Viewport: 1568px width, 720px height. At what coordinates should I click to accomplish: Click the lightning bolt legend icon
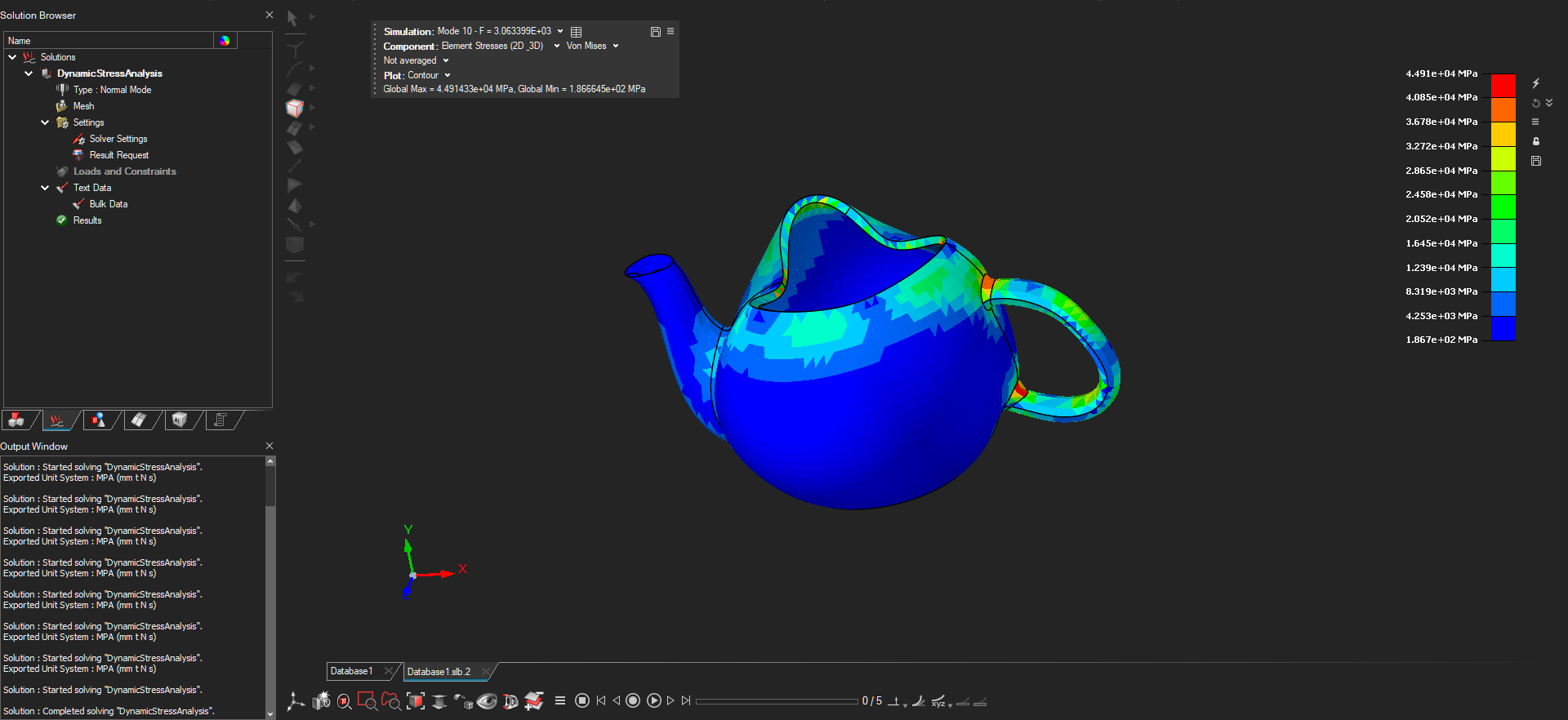point(1536,83)
